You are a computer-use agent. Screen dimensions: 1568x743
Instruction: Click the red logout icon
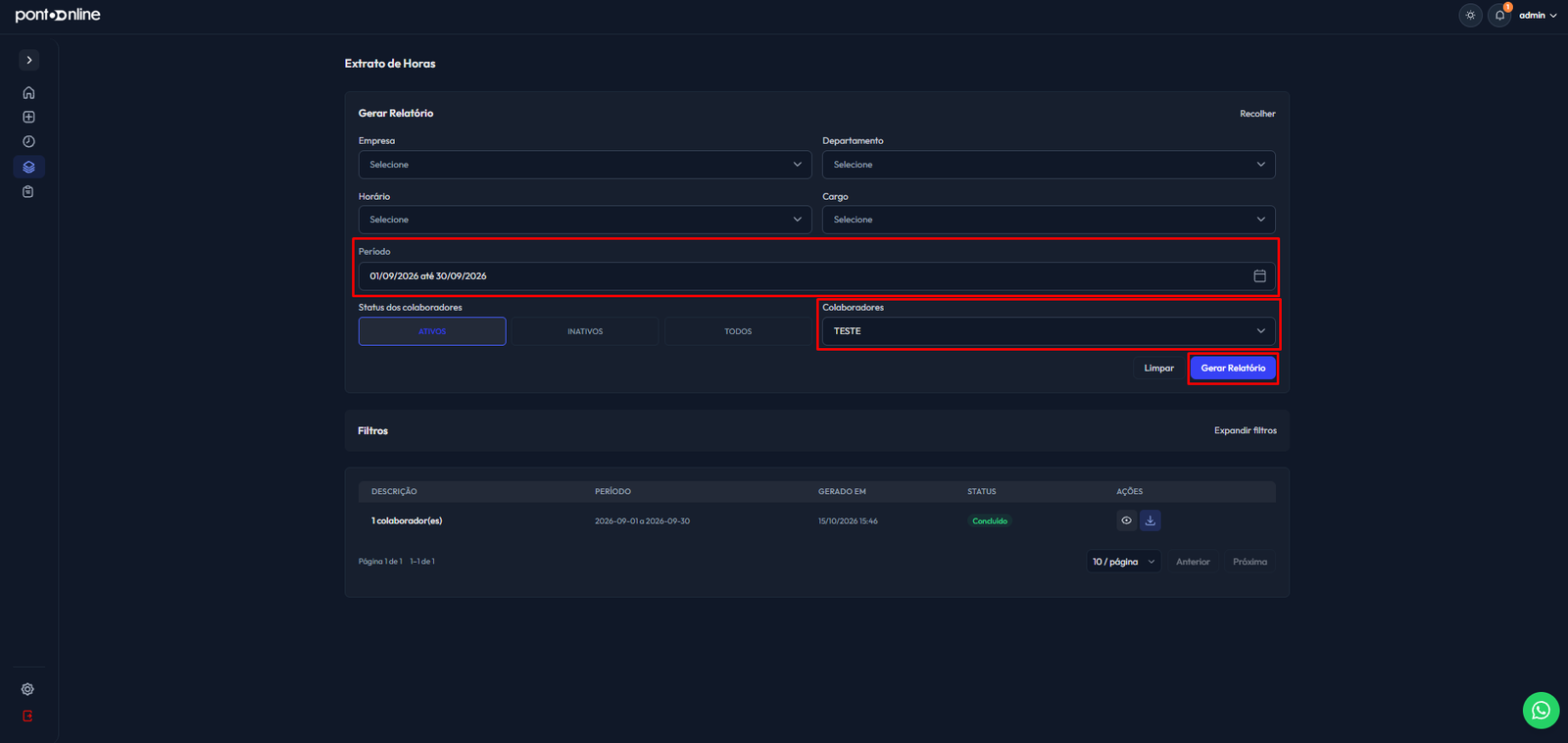click(27, 716)
